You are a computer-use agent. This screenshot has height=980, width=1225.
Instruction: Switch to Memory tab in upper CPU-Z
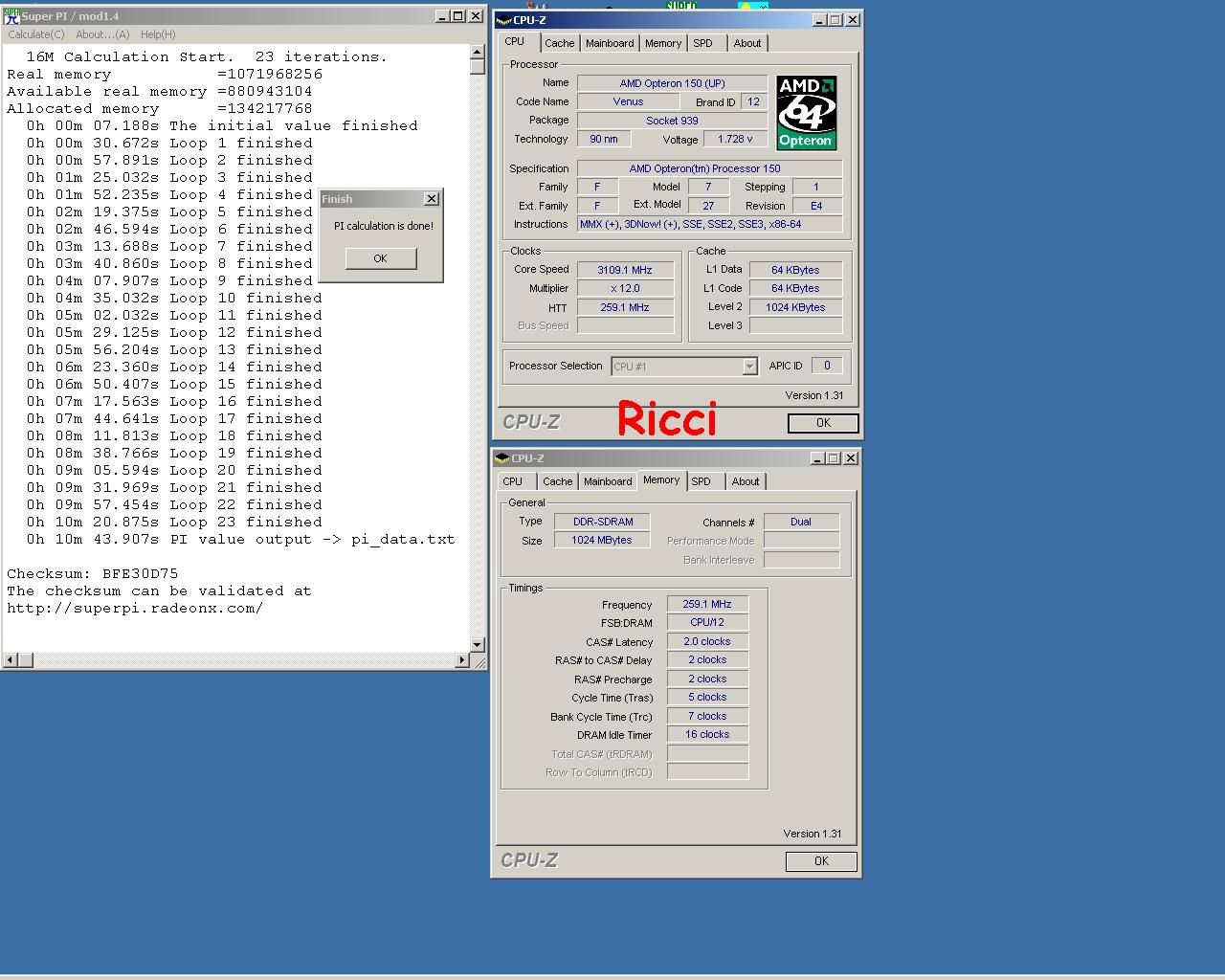pyautogui.click(x=663, y=43)
